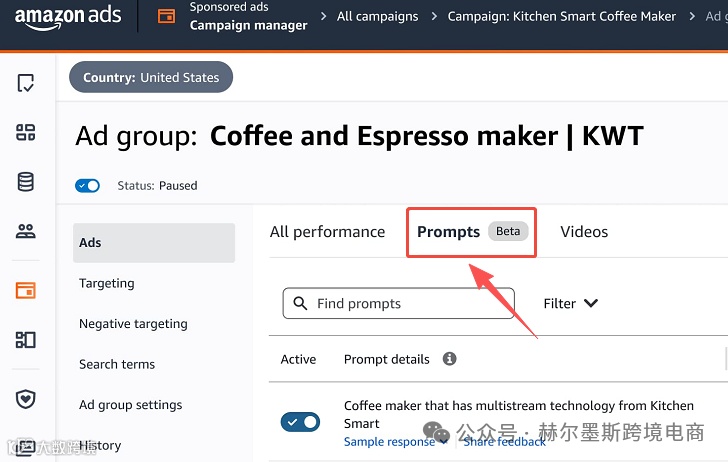The width and height of the screenshot is (728, 462).
Task: Switch to the All performance tab
Action: pyautogui.click(x=327, y=232)
